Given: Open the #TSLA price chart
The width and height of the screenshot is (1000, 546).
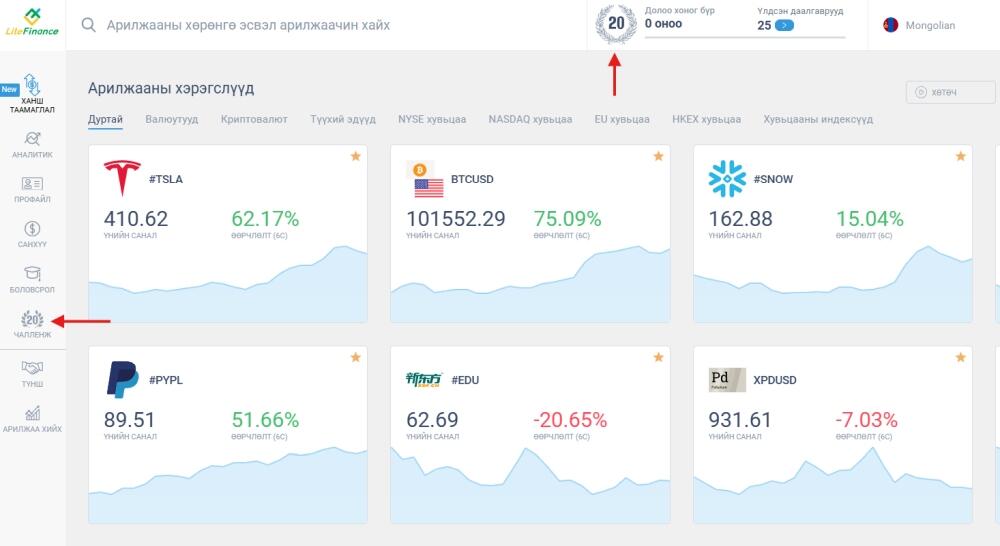Looking at the screenshot, I should [228, 284].
